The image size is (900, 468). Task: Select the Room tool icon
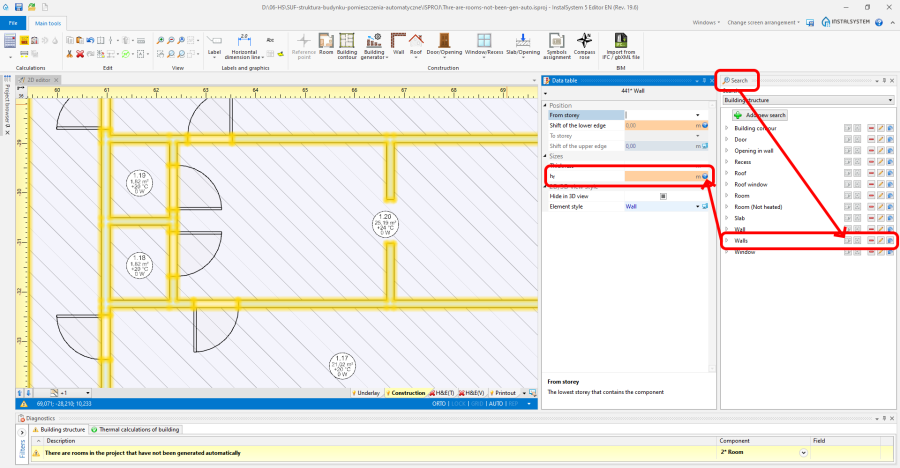326,44
